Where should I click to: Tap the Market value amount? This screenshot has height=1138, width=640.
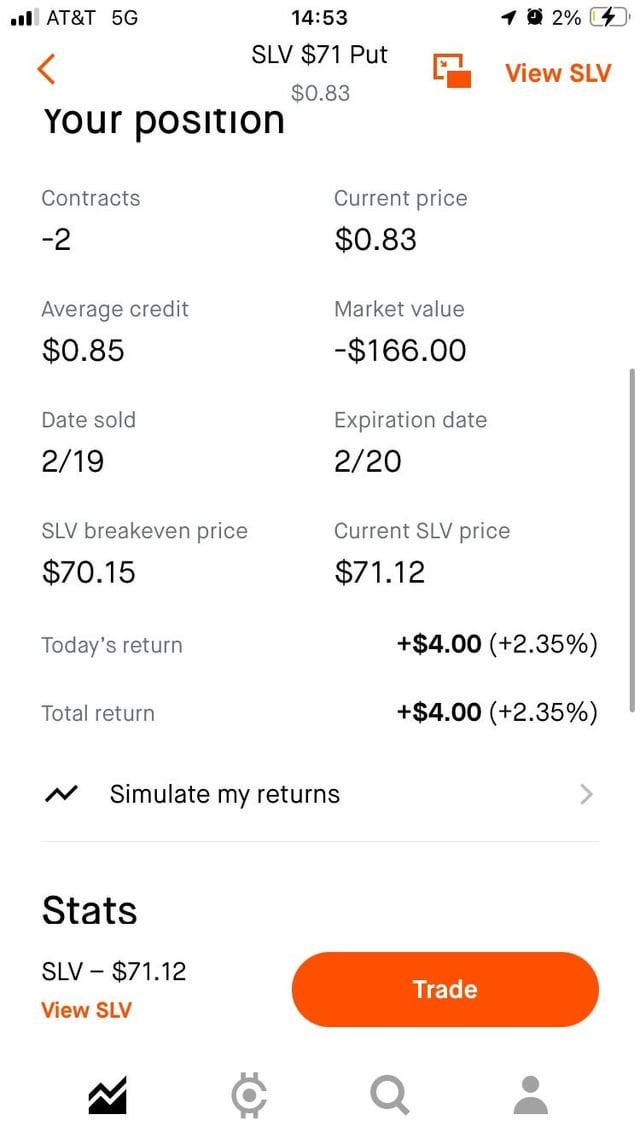coord(400,350)
